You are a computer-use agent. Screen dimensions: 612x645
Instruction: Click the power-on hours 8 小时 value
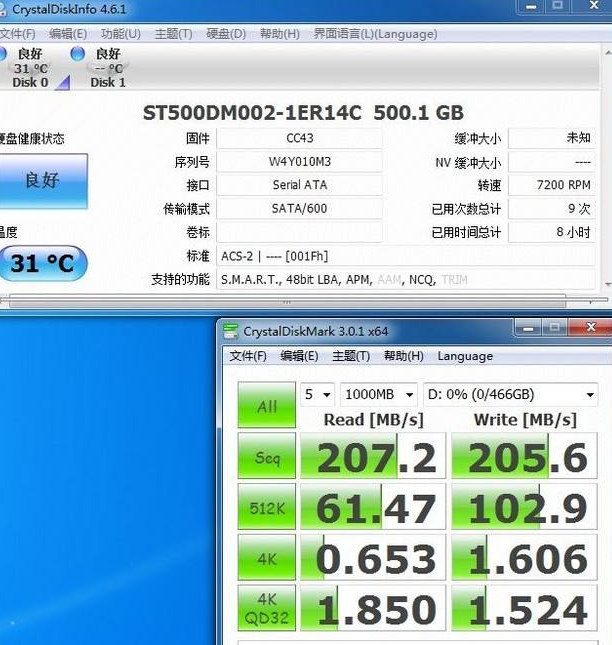[552, 232]
